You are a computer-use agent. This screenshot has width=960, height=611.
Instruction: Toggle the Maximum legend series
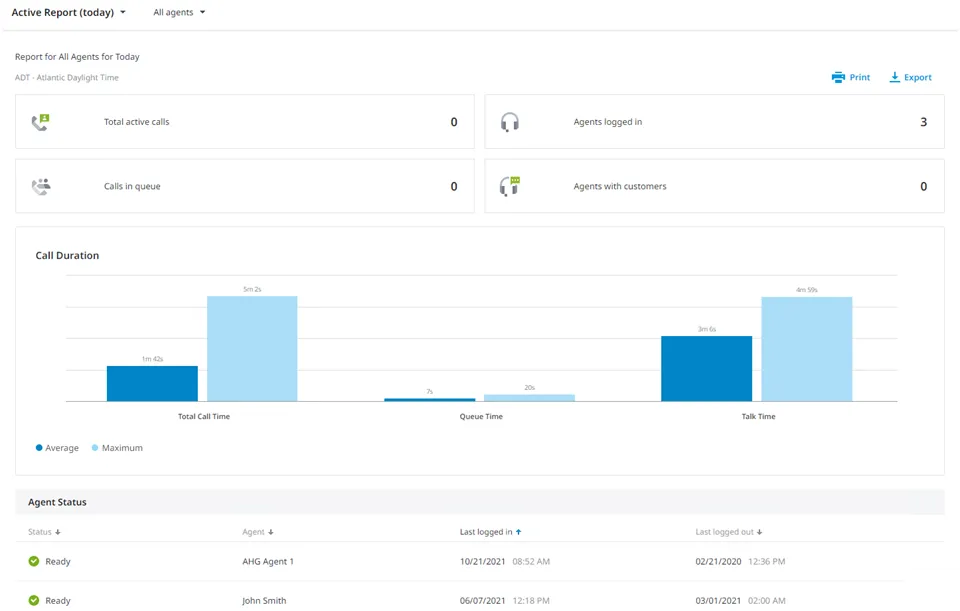(x=117, y=448)
